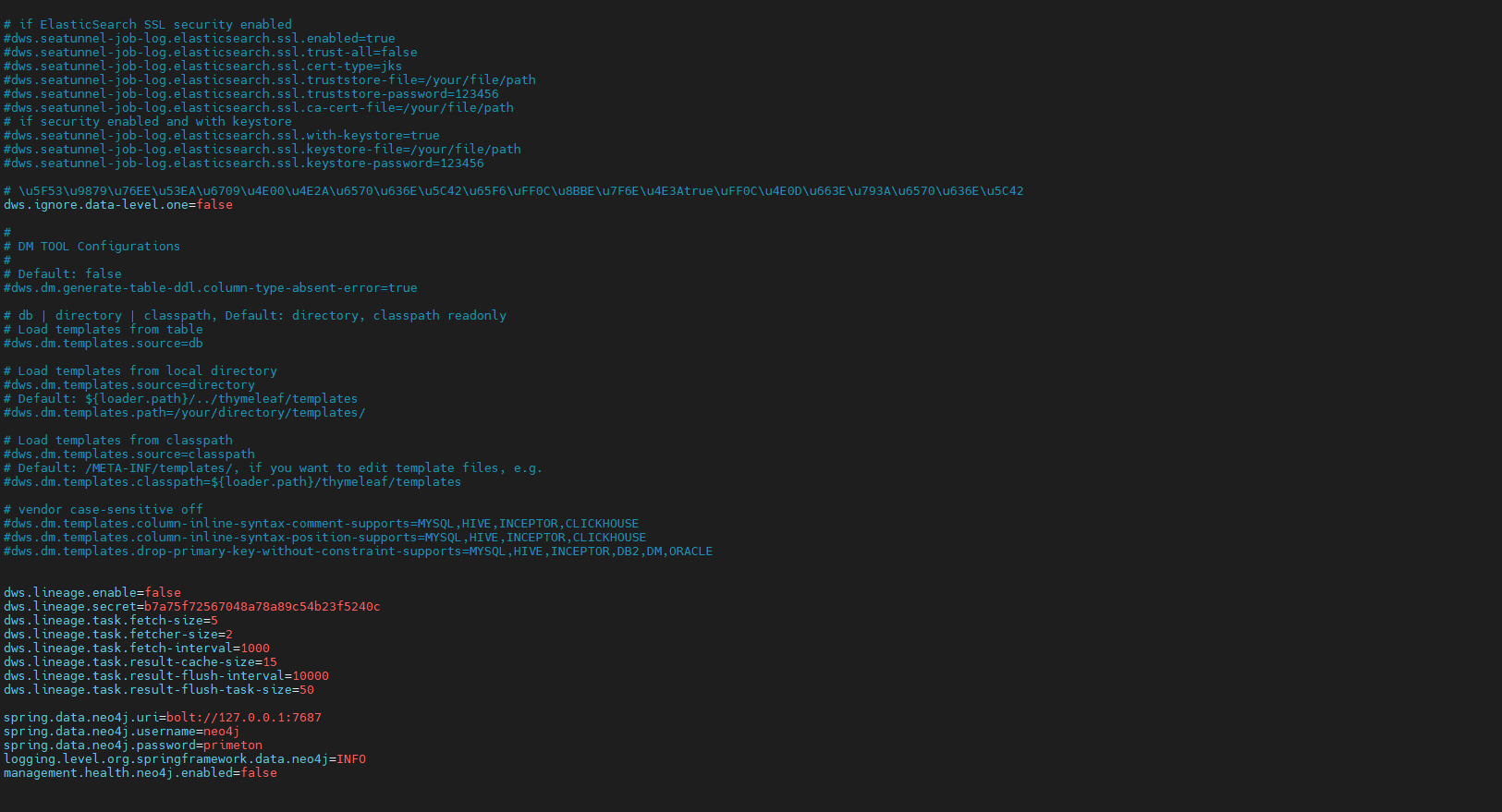Click the management.health.neo4j.enabled false value
Image resolution: width=1502 pixels, height=812 pixels.
pyautogui.click(x=259, y=773)
